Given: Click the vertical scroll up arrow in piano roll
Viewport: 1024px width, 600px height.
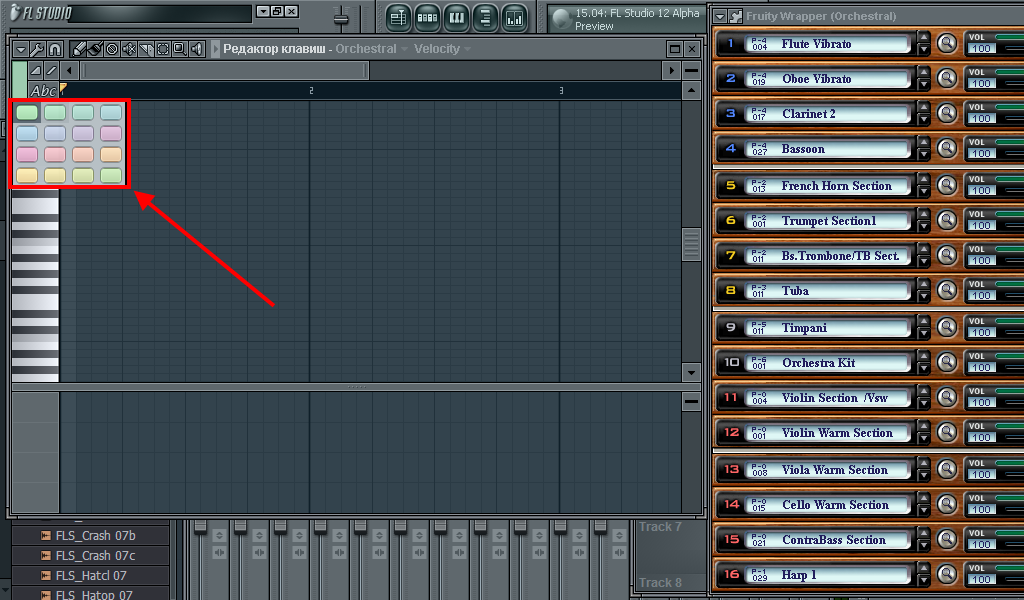Looking at the screenshot, I should (691, 91).
